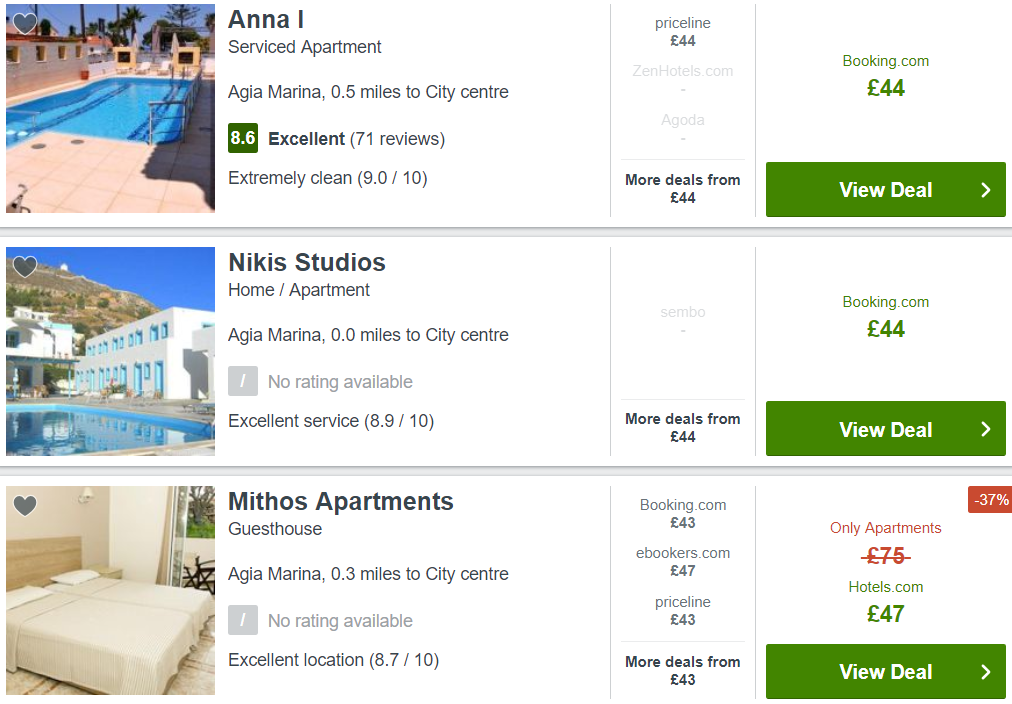Viewport: 1012px width, 704px height.
Task: Click View Deal for Anna I
Action: 886,190
